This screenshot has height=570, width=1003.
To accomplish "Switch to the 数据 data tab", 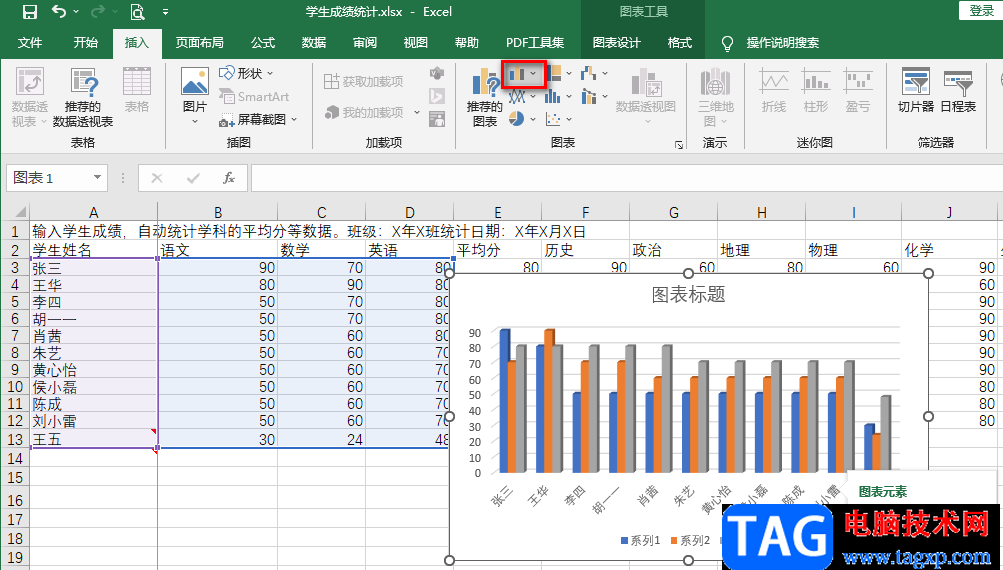I will click(x=313, y=43).
